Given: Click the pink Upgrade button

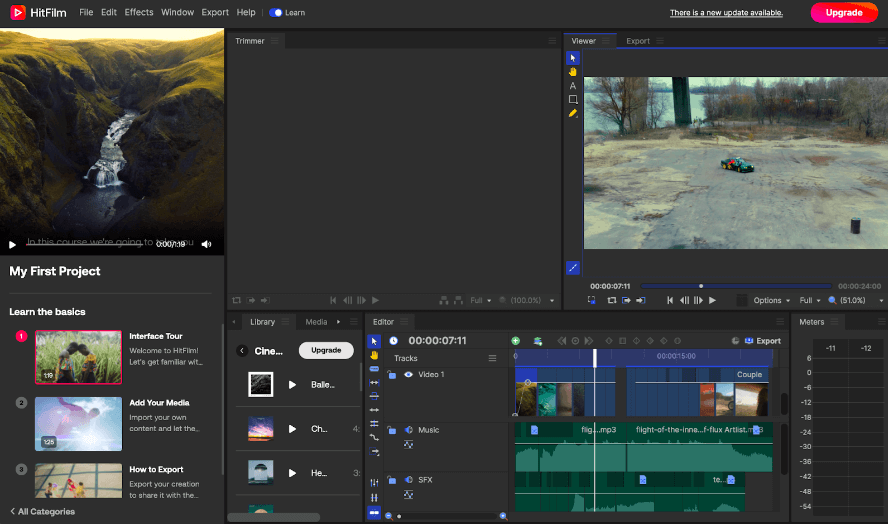Looking at the screenshot, I should click(x=844, y=12).
